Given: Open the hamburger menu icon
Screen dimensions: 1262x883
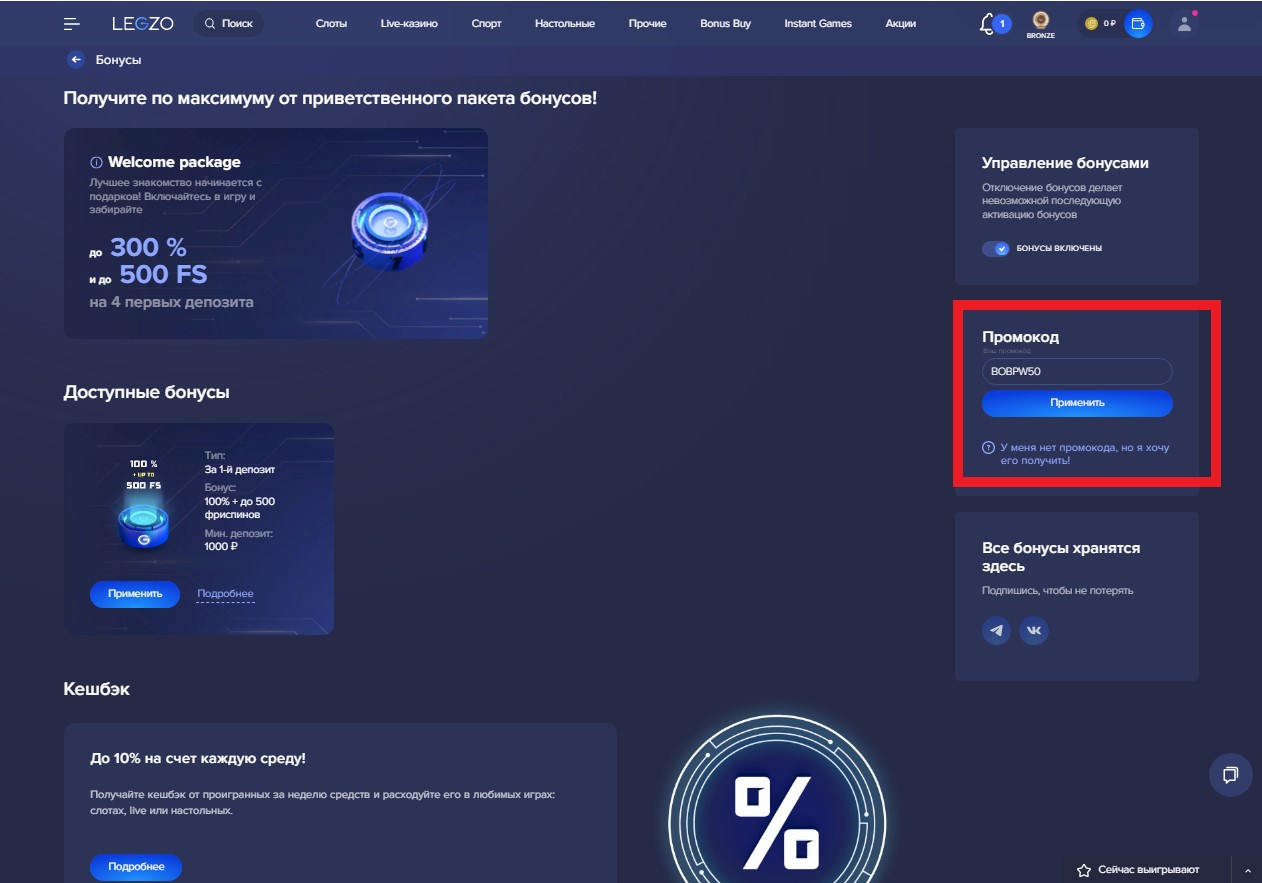Looking at the screenshot, I should (x=72, y=23).
